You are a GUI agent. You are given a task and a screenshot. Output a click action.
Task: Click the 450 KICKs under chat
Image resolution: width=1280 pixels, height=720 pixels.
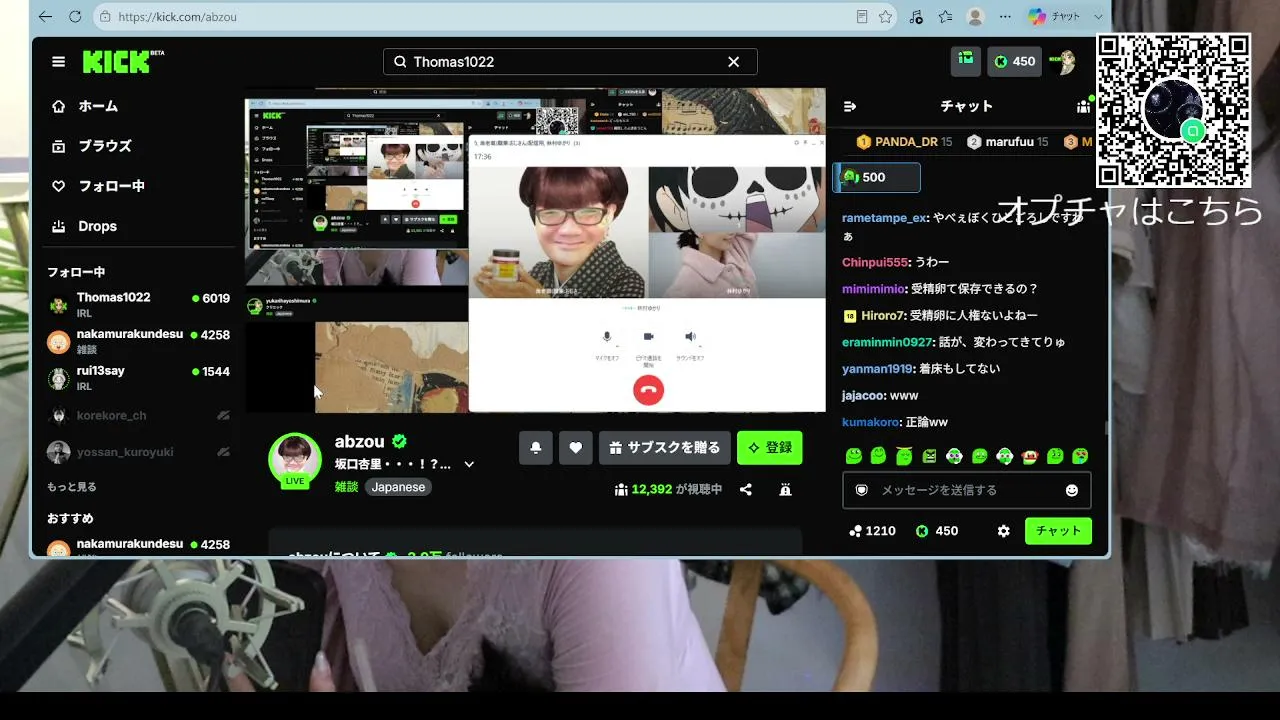pyautogui.click(x=937, y=531)
